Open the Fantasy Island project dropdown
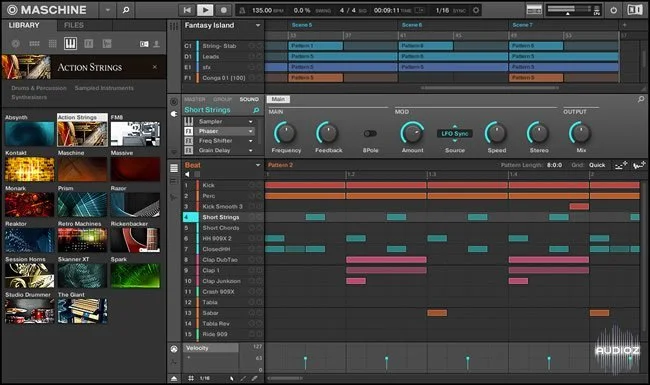This screenshot has width=650, height=385. (258, 25)
